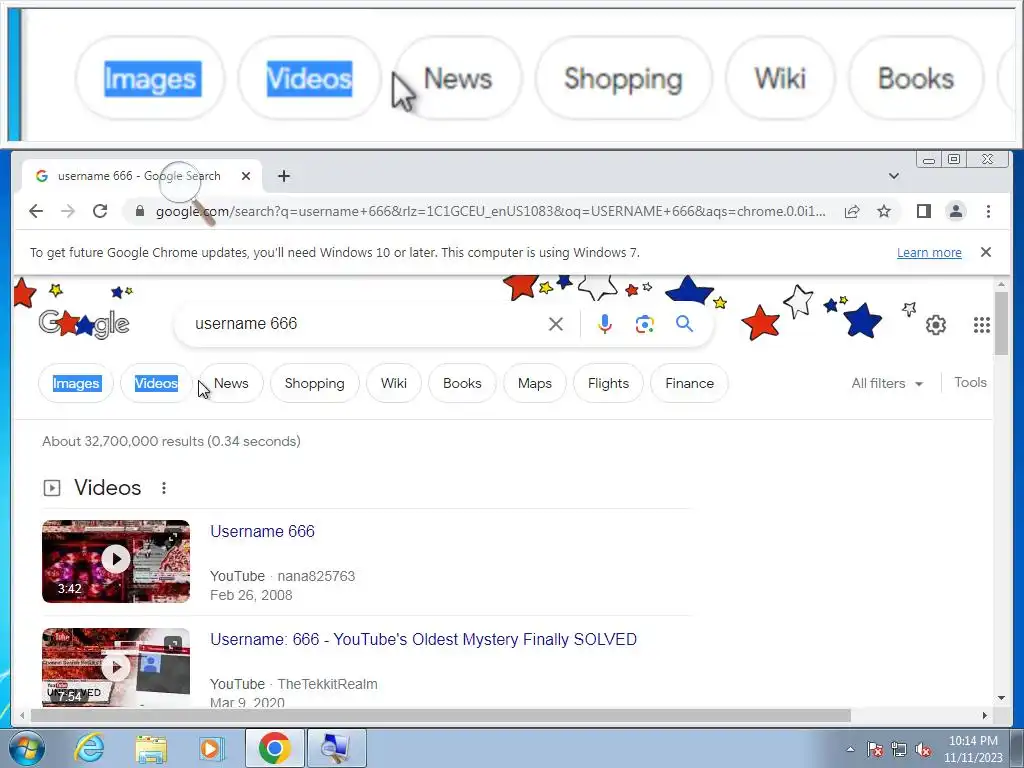Search by image with Google Lens
The image size is (1024, 768).
645,324
